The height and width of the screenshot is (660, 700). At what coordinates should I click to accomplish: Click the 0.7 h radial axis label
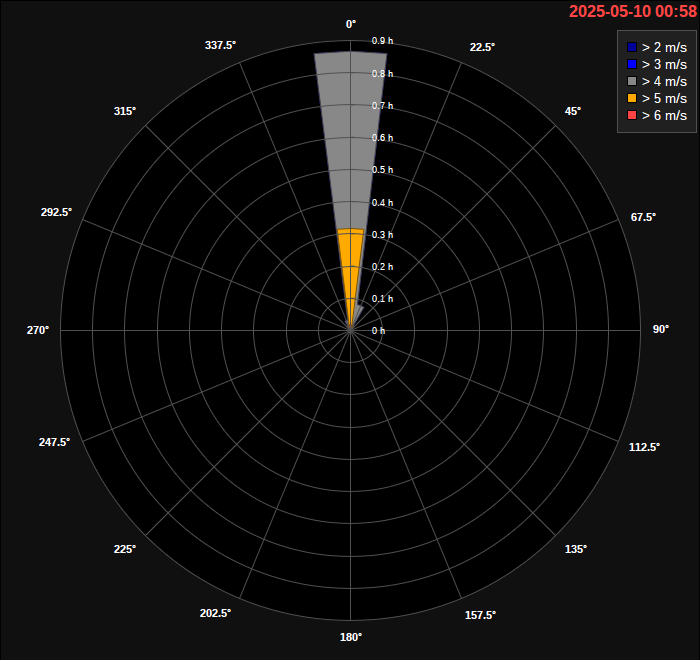click(x=383, y=106)
